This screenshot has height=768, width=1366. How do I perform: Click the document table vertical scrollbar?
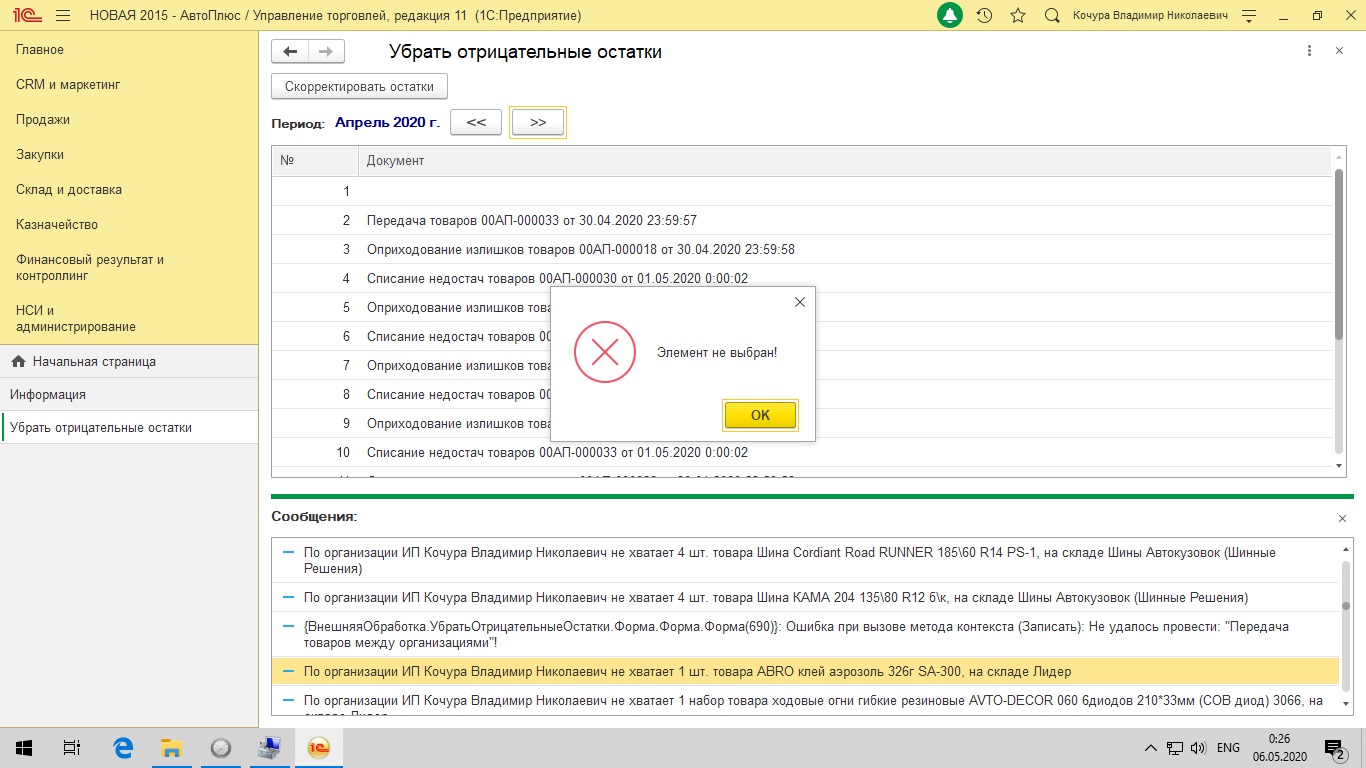[1339, 254]
